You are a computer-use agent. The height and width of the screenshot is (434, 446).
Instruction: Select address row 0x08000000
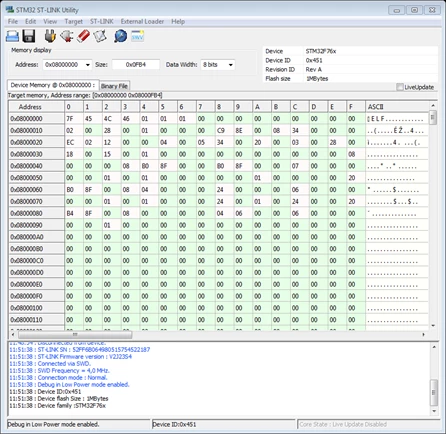[x=36, y=119]
